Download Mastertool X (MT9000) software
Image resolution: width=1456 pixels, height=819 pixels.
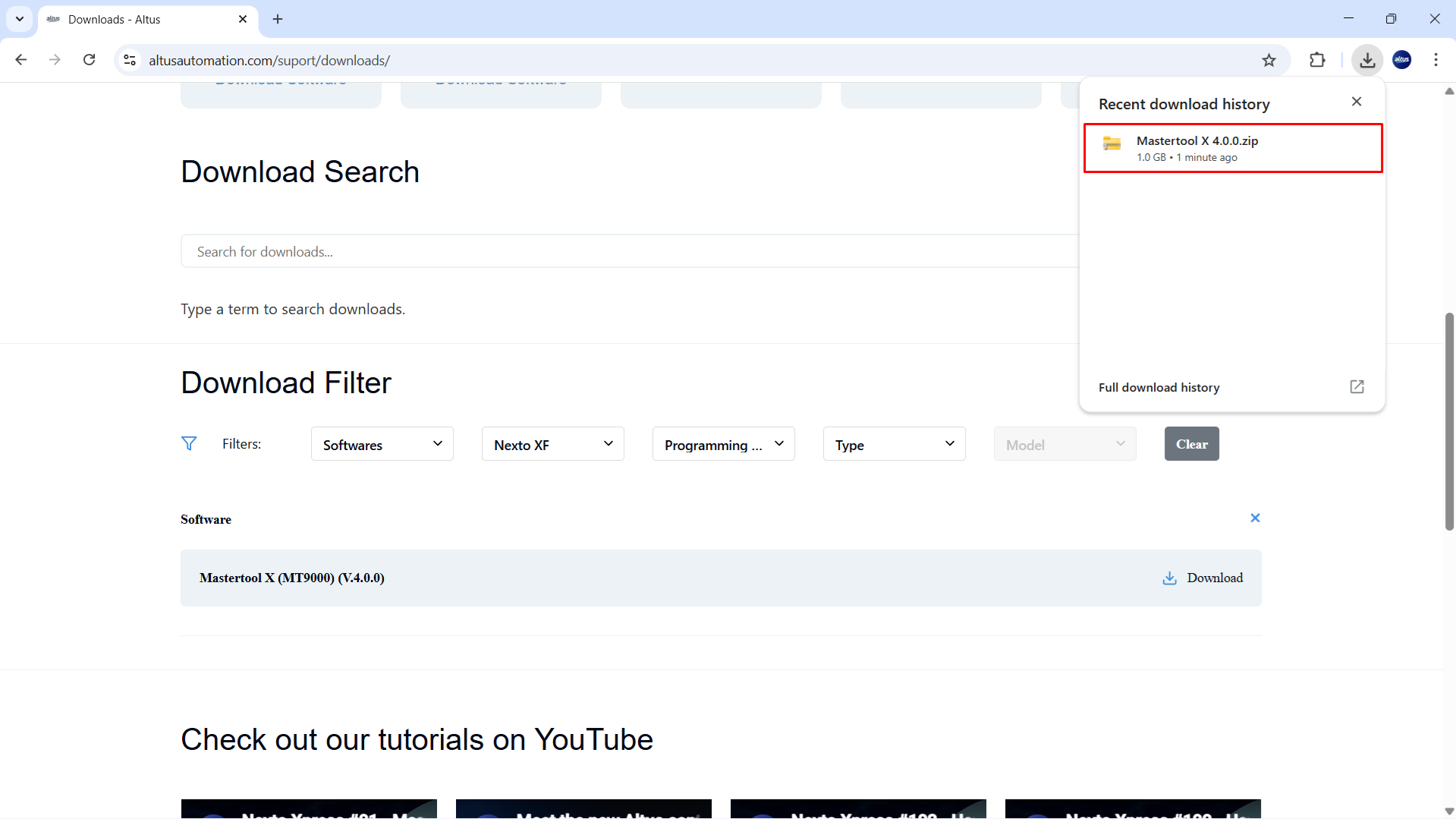(x=1203, y=578)
